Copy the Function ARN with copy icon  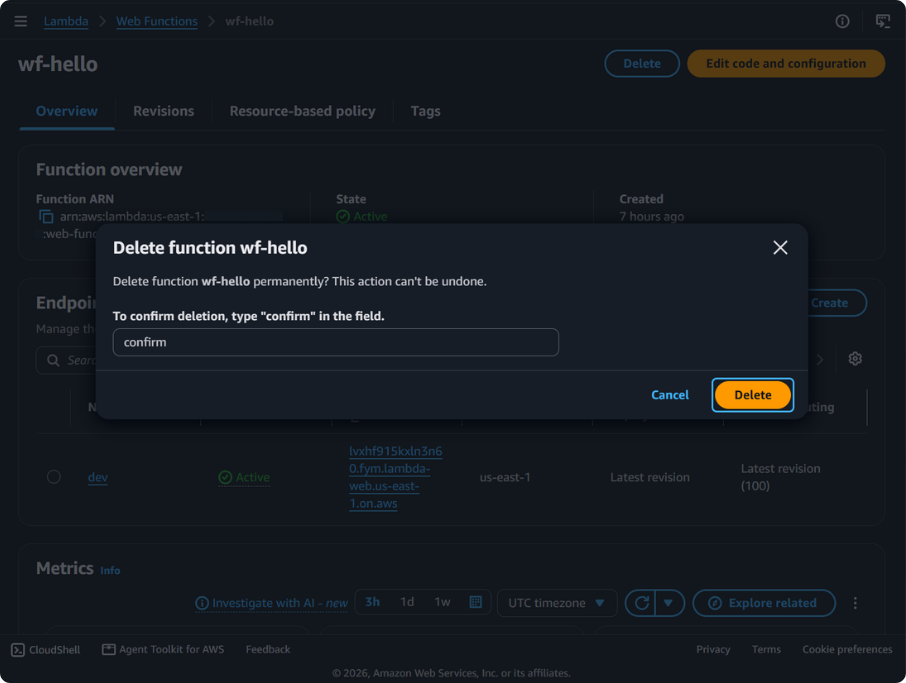coord(46,217)
